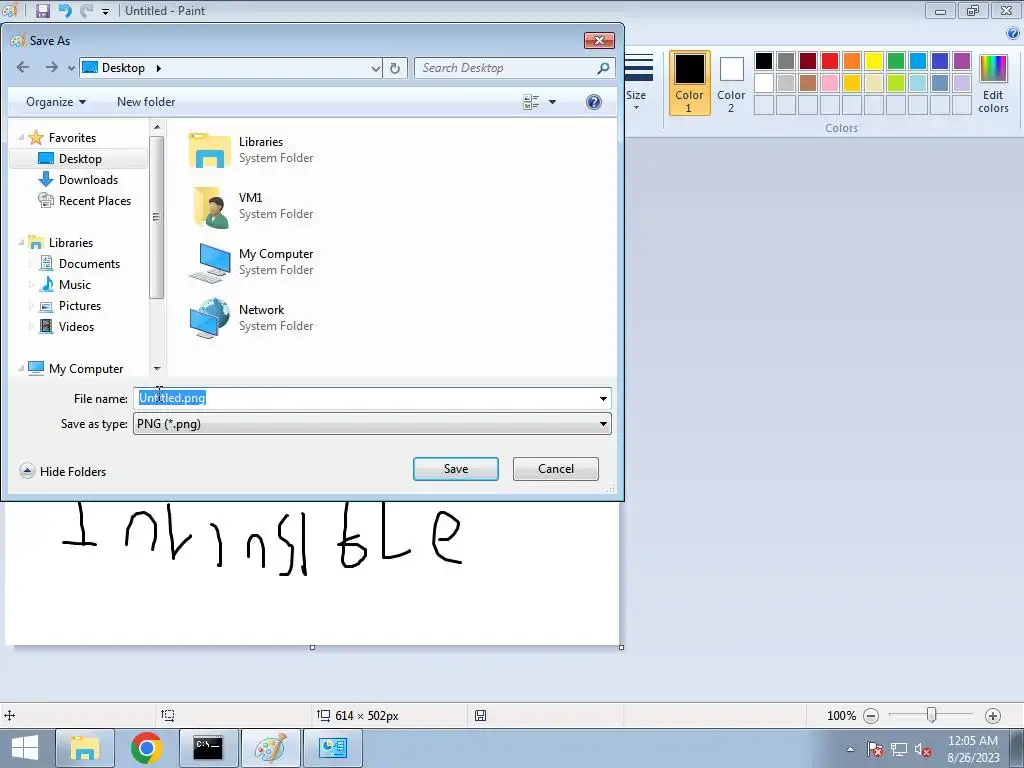Screen dimensions: 1024x768
Task: Click the Undo icon in Paint title bar
Action: [65, 10]
